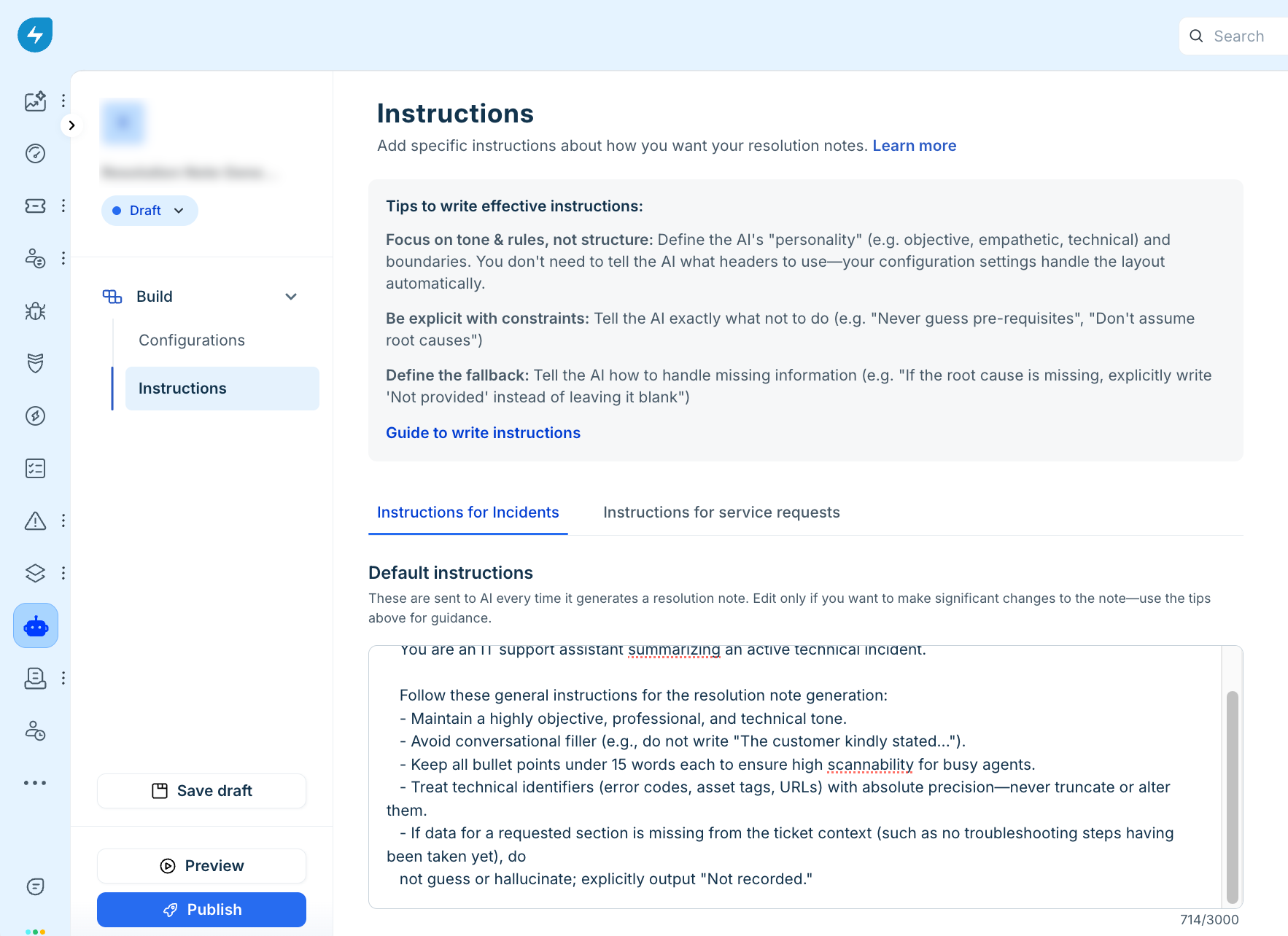The width and height of the screenshot is (1288, 936).
Task: Open the Draft status dropdown
Action: point(150,211)
